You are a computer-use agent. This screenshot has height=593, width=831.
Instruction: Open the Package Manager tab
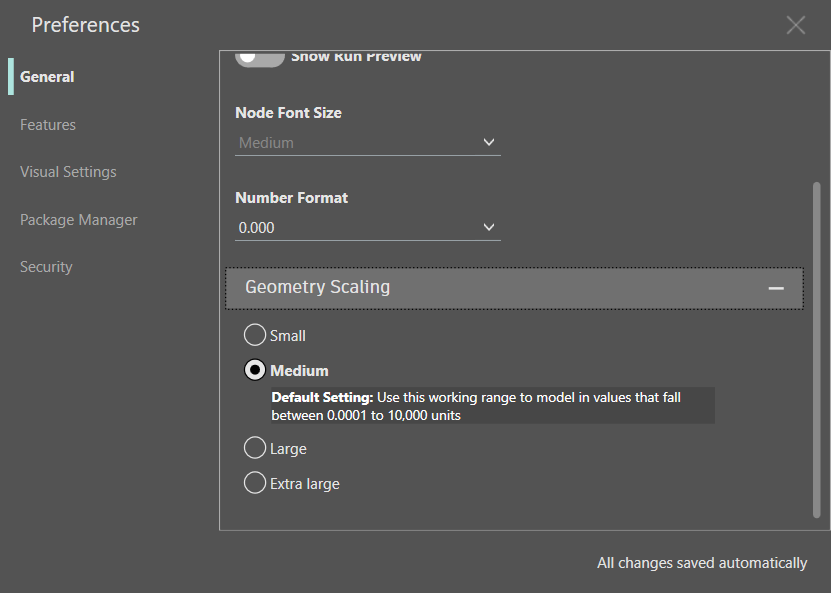point(79,220)
